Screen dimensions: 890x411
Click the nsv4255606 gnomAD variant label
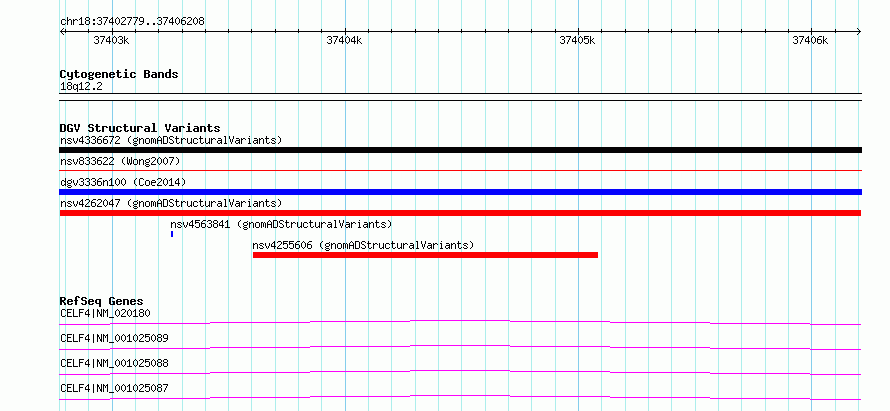tap(363, 246)
